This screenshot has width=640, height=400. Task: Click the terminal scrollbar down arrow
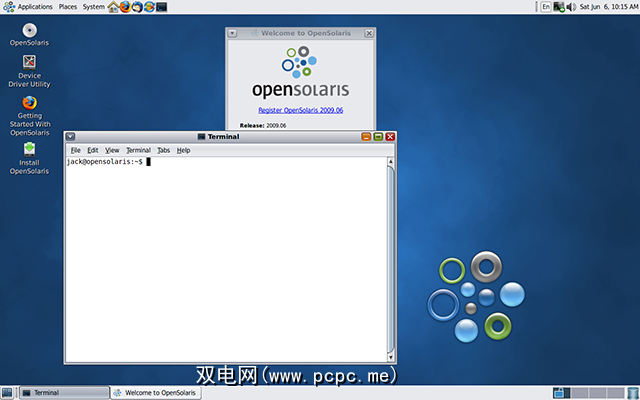pos(391,357)
